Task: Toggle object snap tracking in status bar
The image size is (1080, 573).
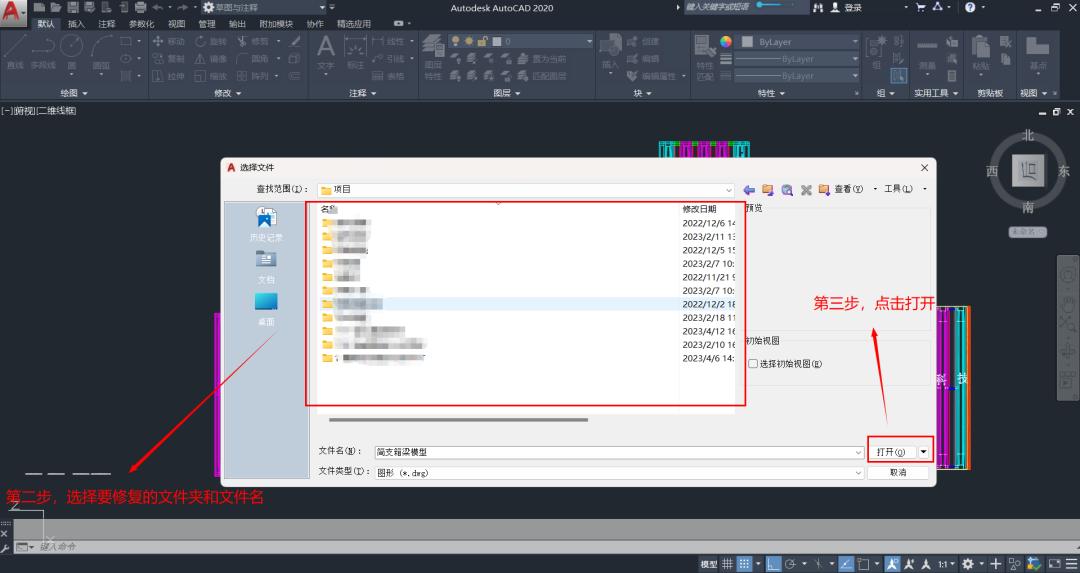Action: [847, 564]
